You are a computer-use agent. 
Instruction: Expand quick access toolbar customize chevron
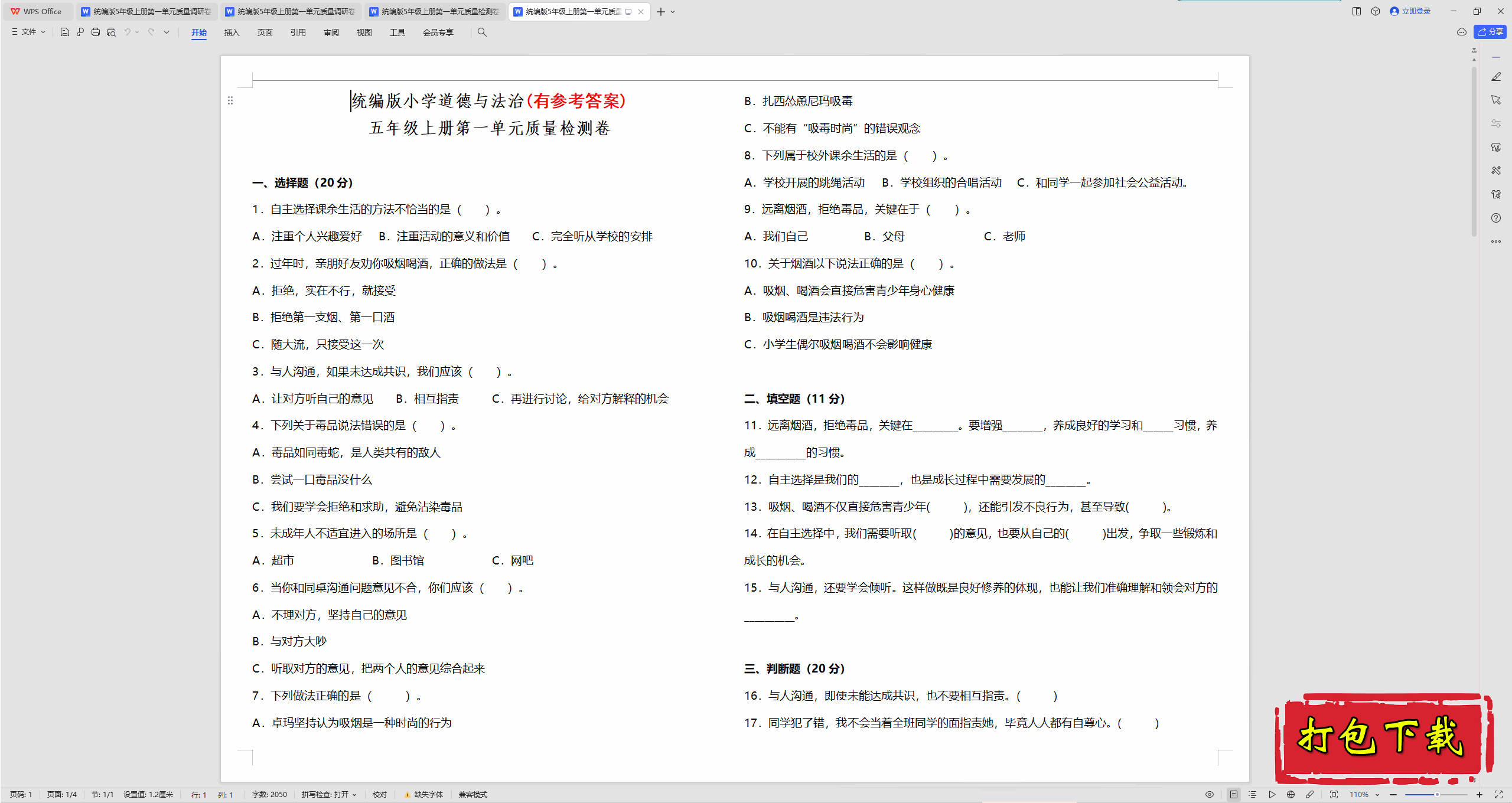point(167,32)
